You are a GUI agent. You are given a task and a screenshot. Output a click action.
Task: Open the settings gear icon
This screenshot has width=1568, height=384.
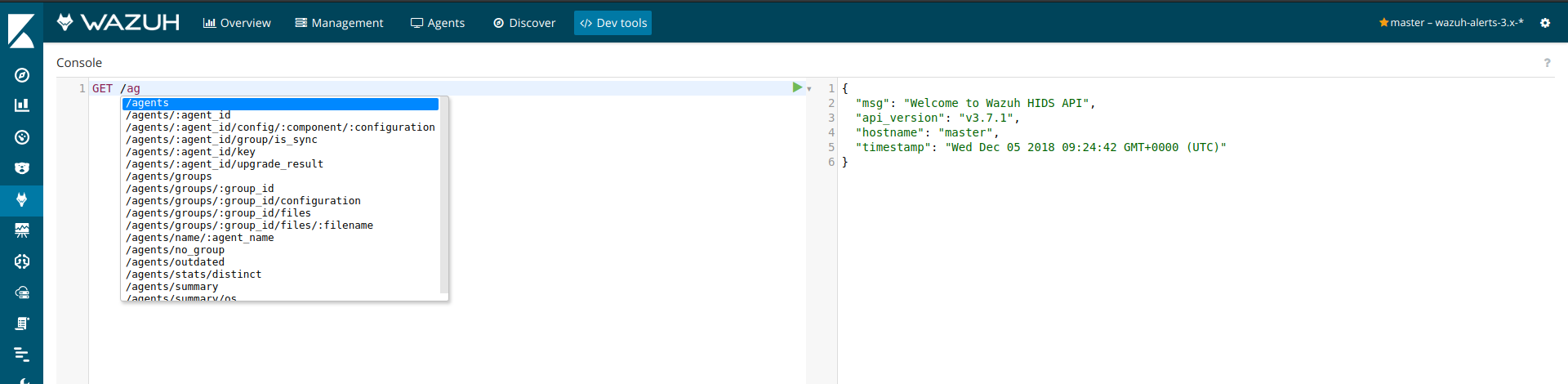[x=1545, y=23]
